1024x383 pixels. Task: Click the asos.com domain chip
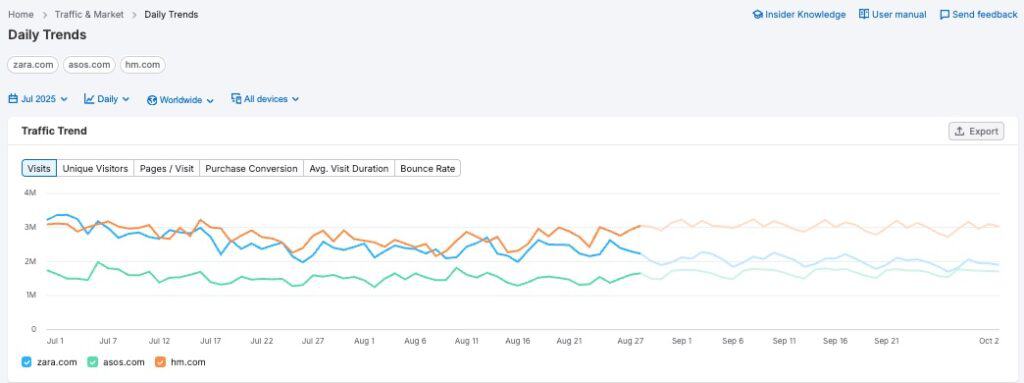pyautogui.click(x=89, y=65)
